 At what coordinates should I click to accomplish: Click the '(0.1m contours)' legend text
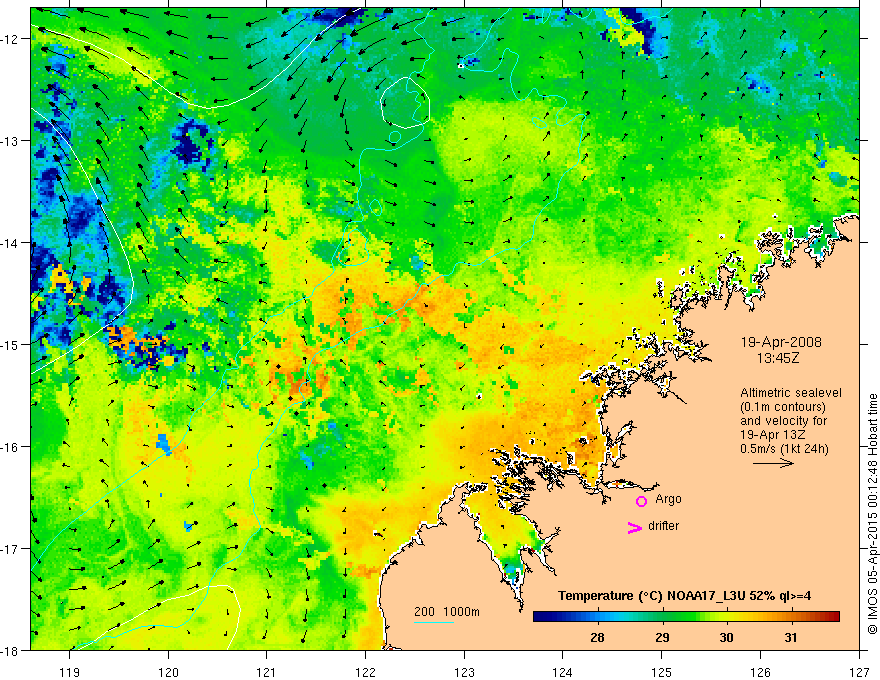click(x=783, y=407)
